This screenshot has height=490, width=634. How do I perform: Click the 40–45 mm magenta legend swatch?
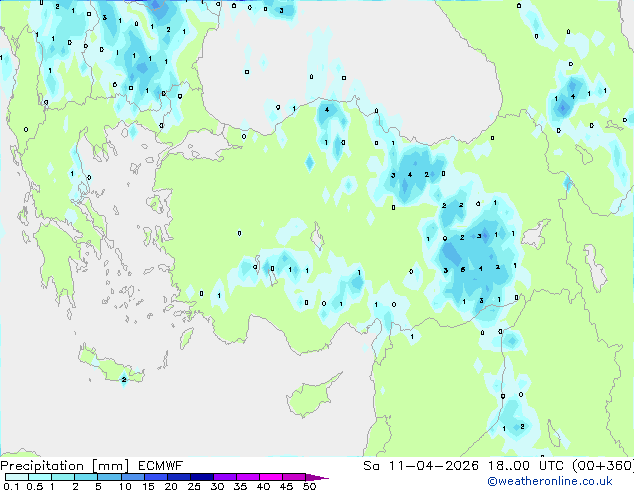click(271, 477)
